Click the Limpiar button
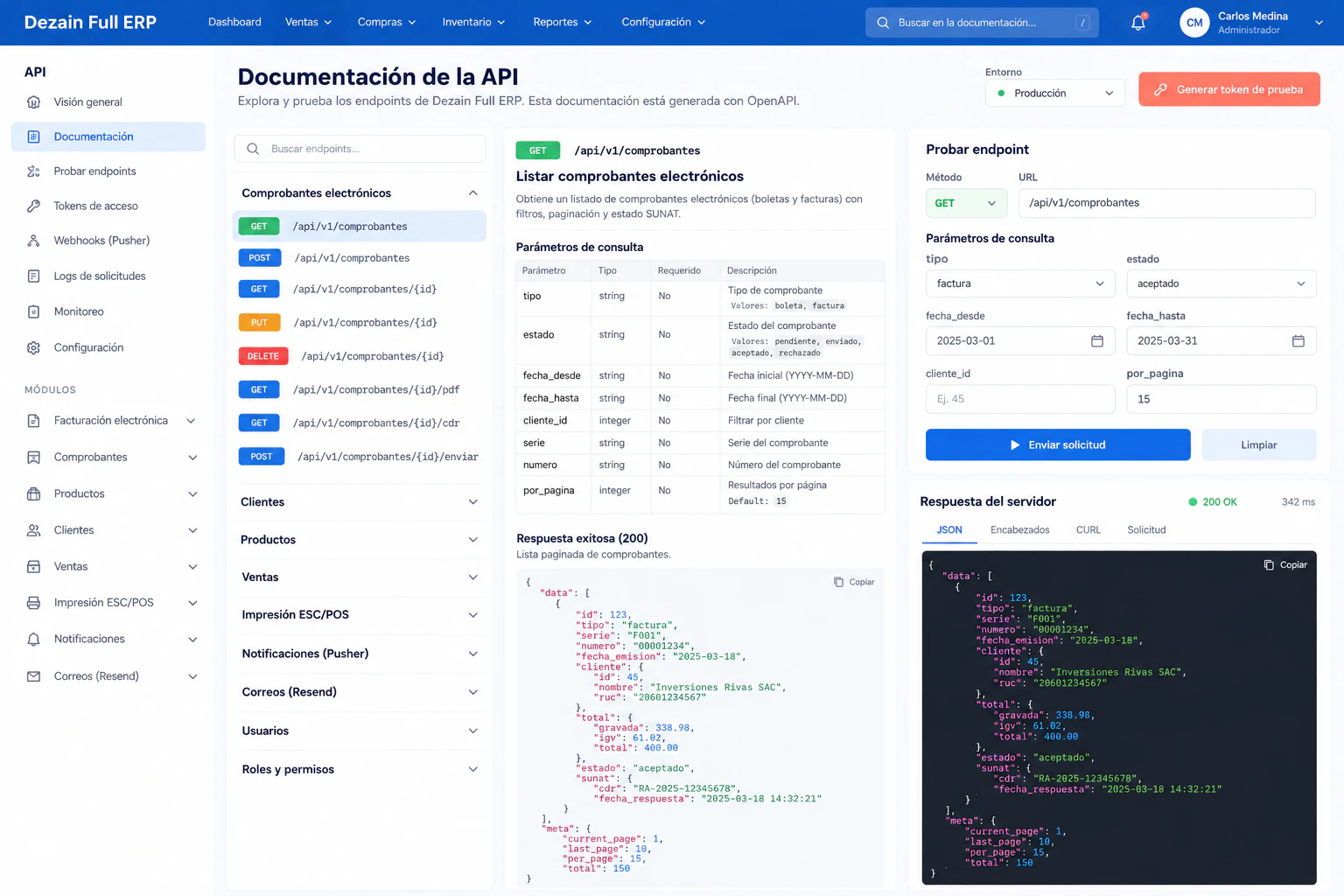Image resolution: width=1344 pixels, height=896 pixels. 1259,444
